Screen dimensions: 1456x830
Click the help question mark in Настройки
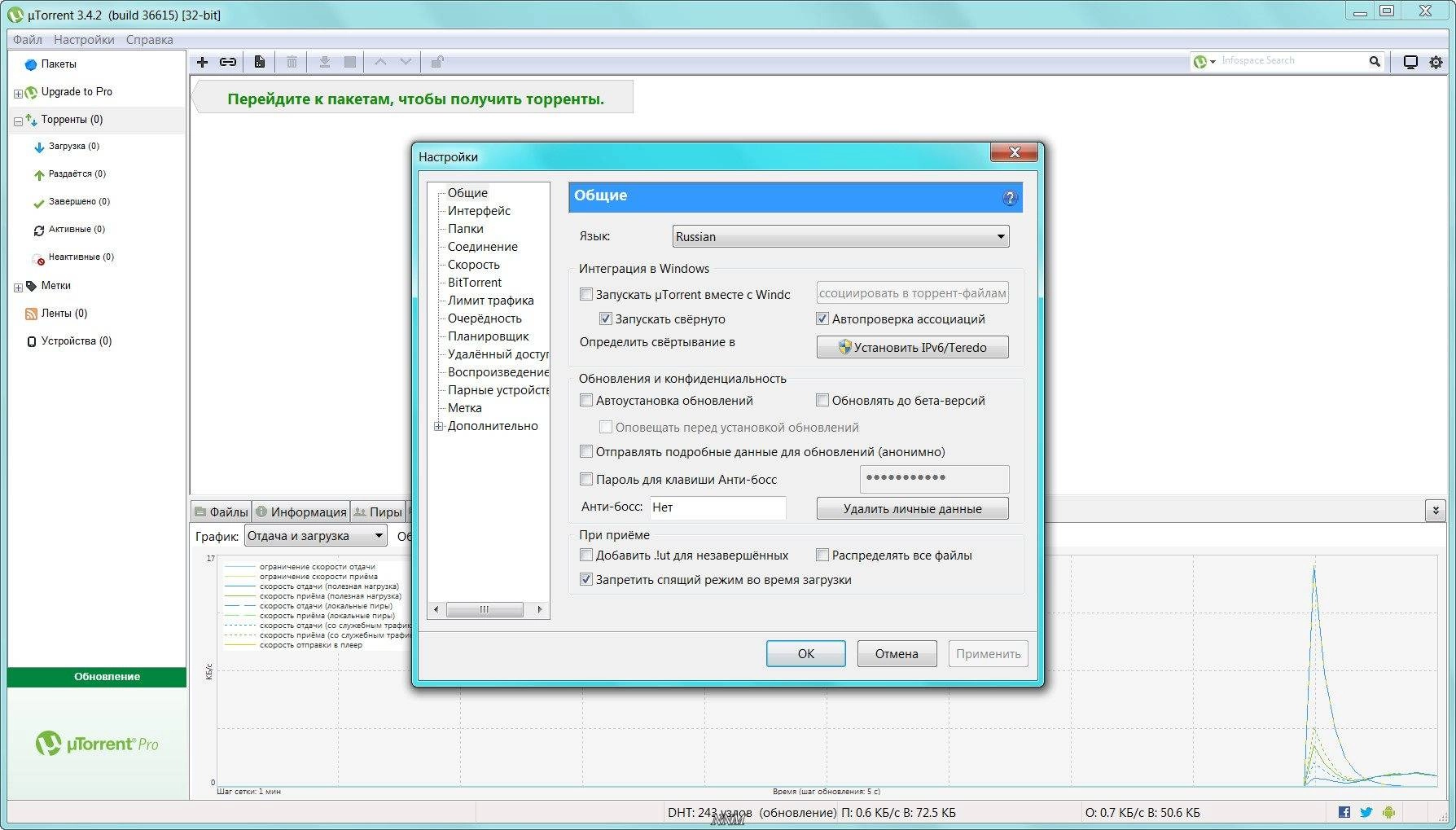point(1010,197)
